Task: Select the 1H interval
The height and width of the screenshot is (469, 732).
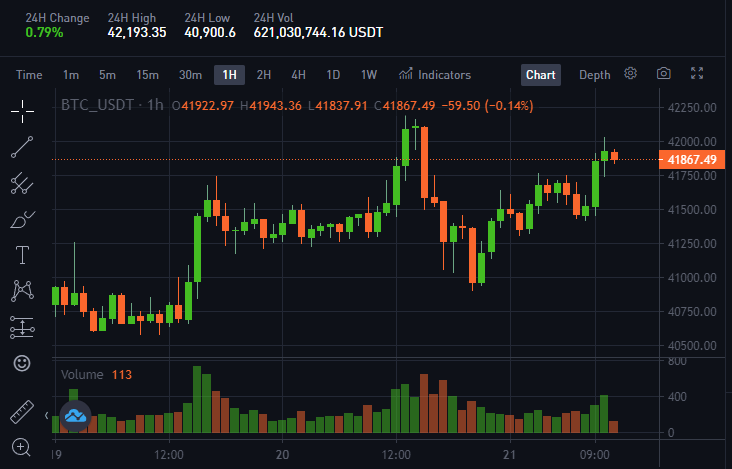Action: [229, 75]
